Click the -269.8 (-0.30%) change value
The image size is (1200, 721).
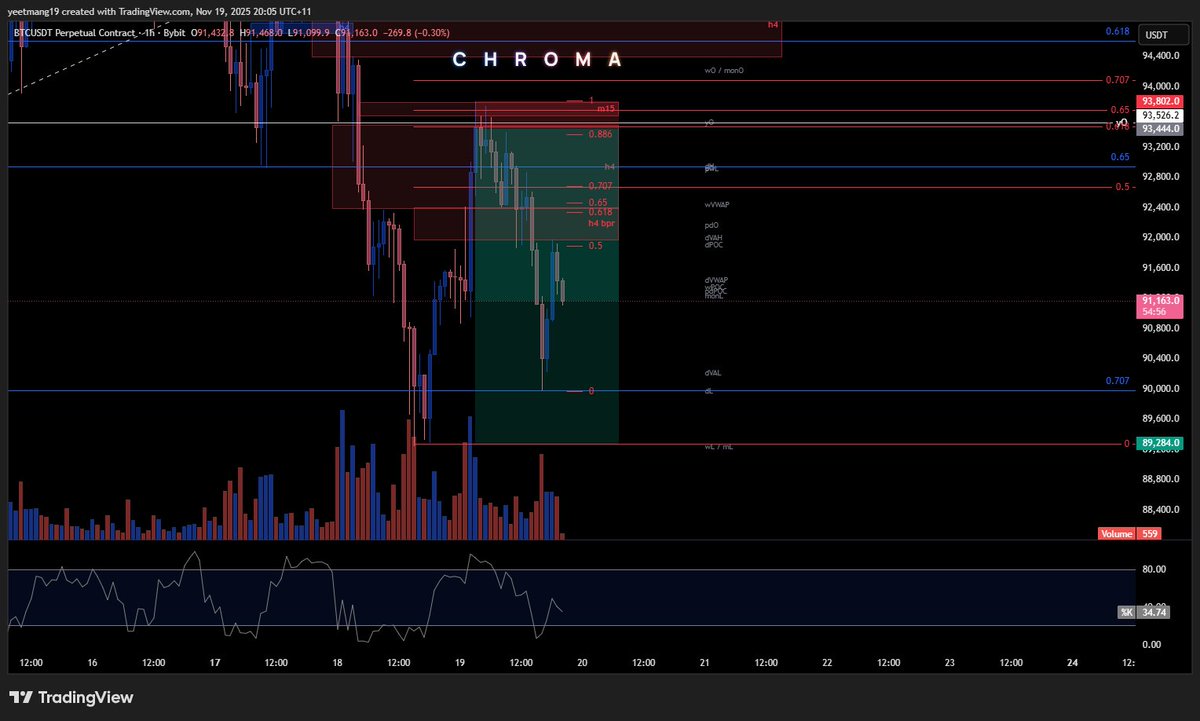(416, 32)
